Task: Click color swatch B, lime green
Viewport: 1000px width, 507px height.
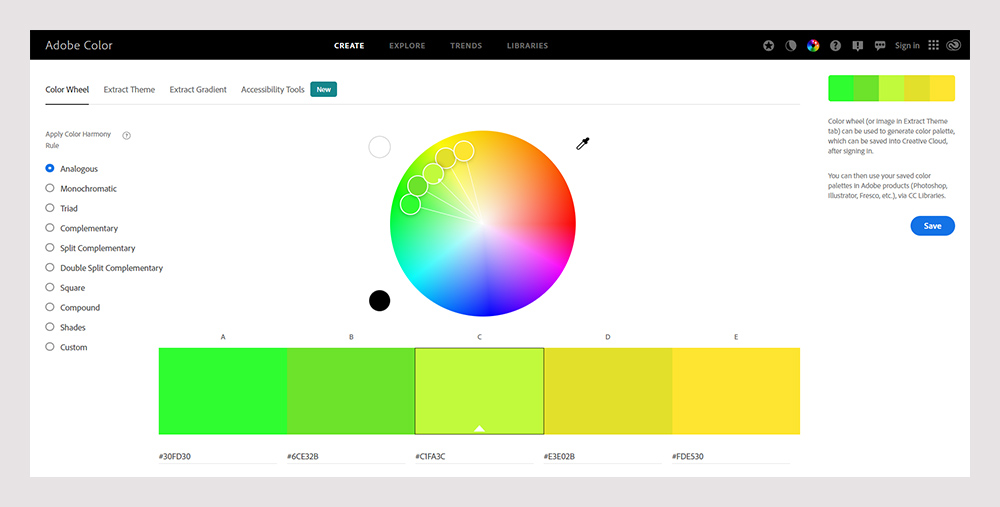Action: pos(351,391)
